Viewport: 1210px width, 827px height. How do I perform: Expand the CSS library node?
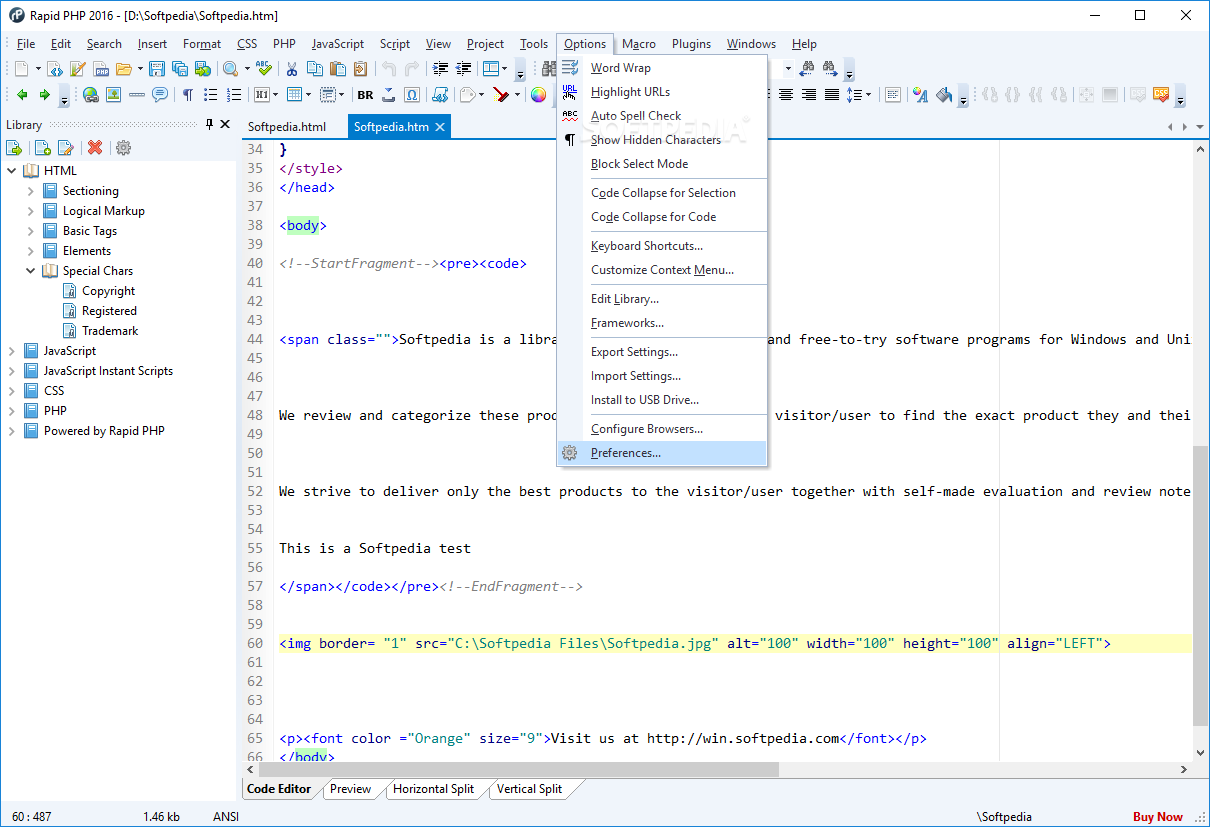tap(12, 391)
